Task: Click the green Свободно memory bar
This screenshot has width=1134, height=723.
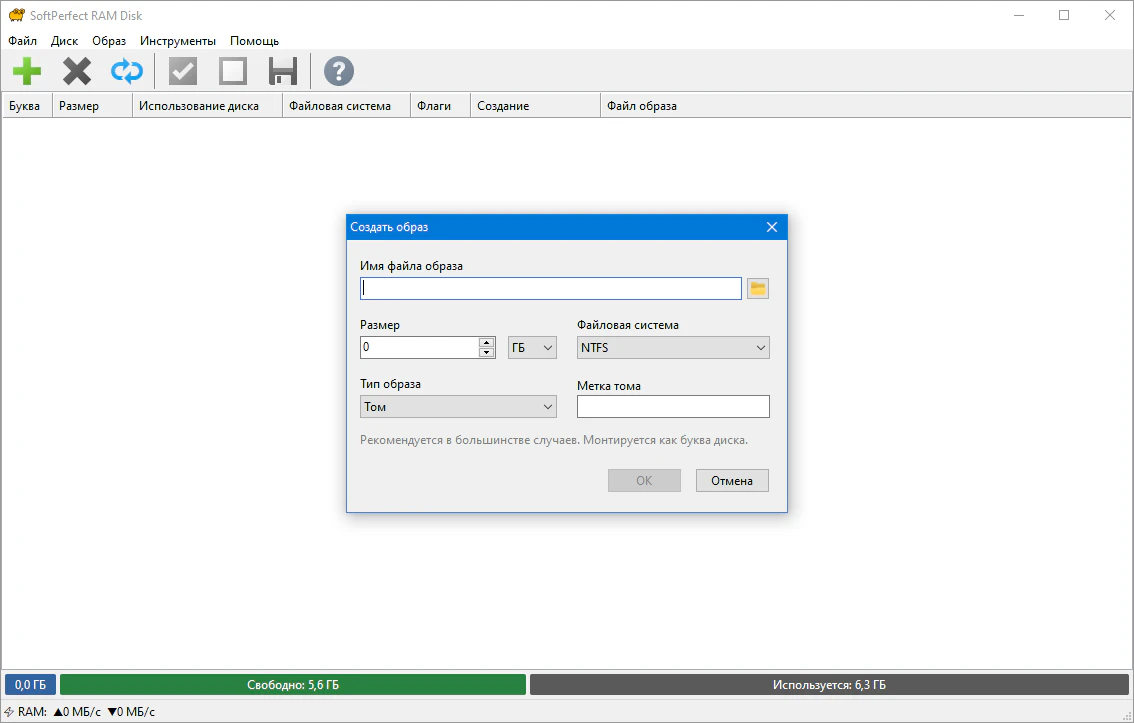Action: pyautogui.click(x=292, y=685)
